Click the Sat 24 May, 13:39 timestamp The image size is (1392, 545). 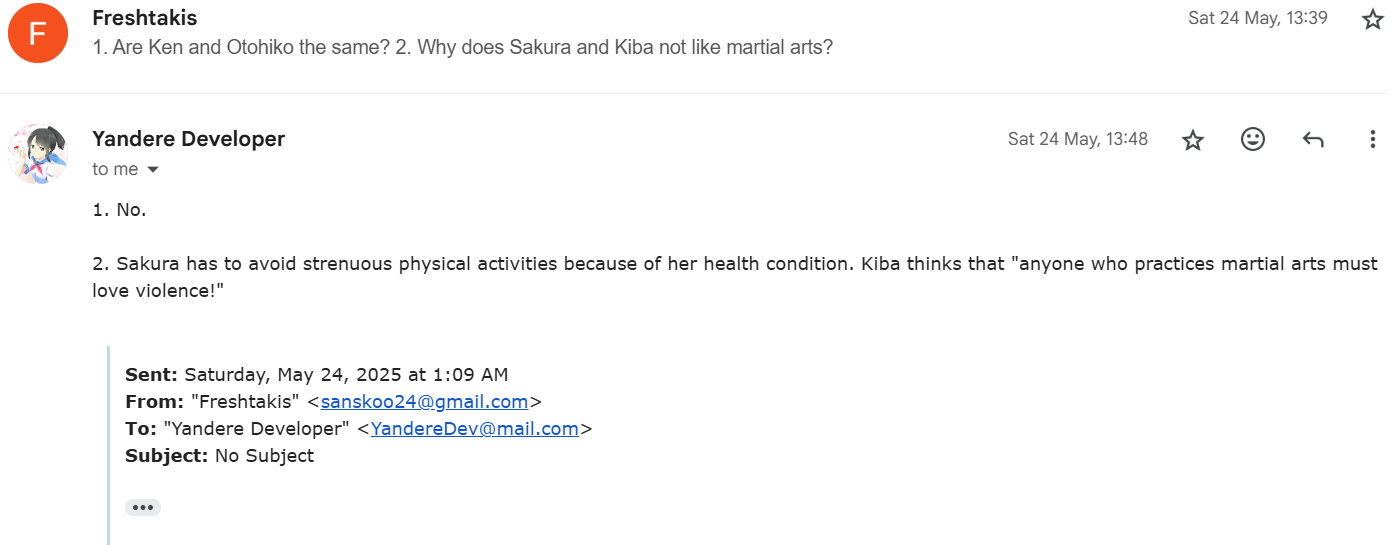pyautogui.click(x=1257, y=18)
